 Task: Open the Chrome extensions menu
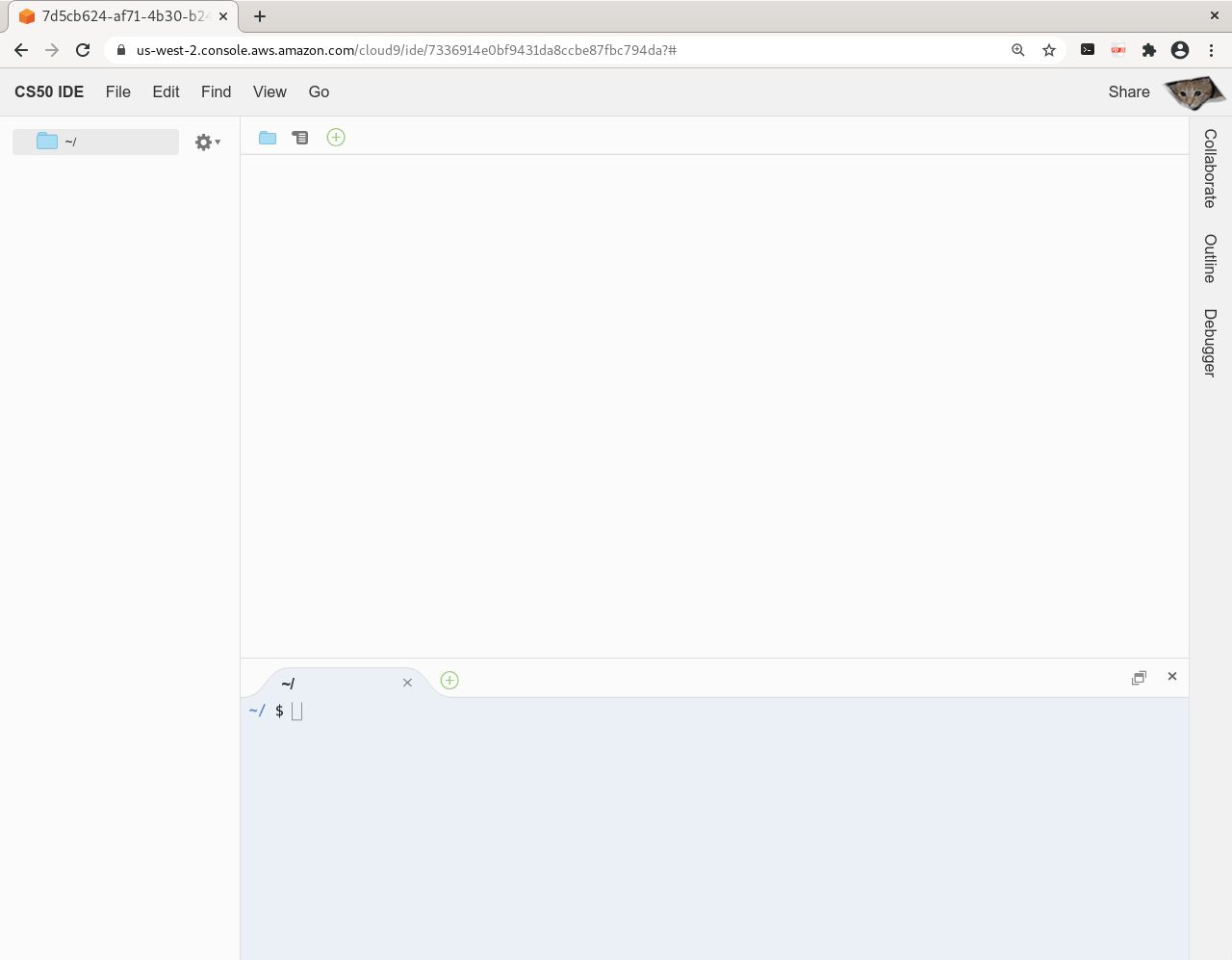click(x=1149, y=50)
